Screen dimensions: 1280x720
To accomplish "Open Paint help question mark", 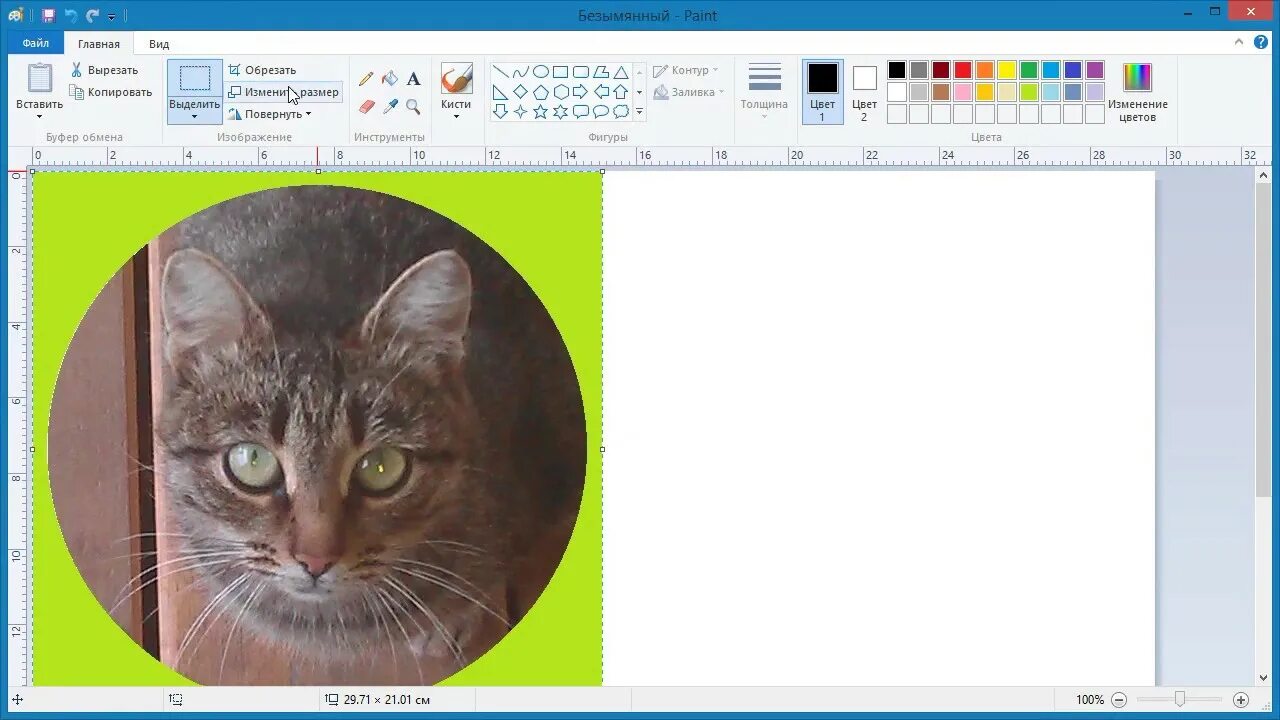I will 1261,42.
